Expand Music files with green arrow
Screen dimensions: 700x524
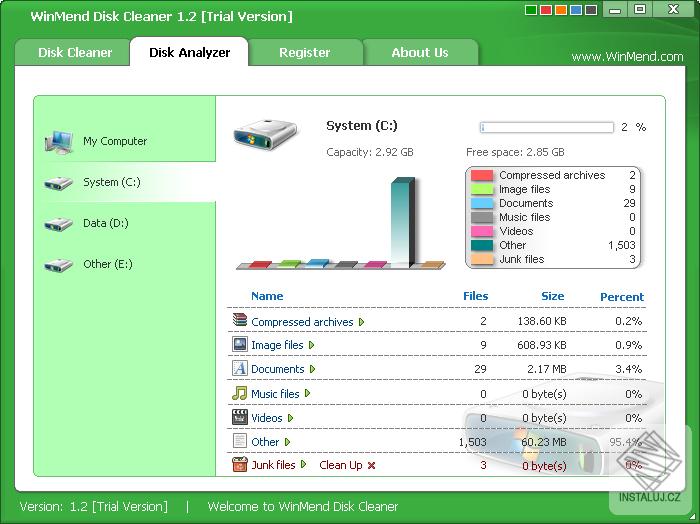click(307, 393)
